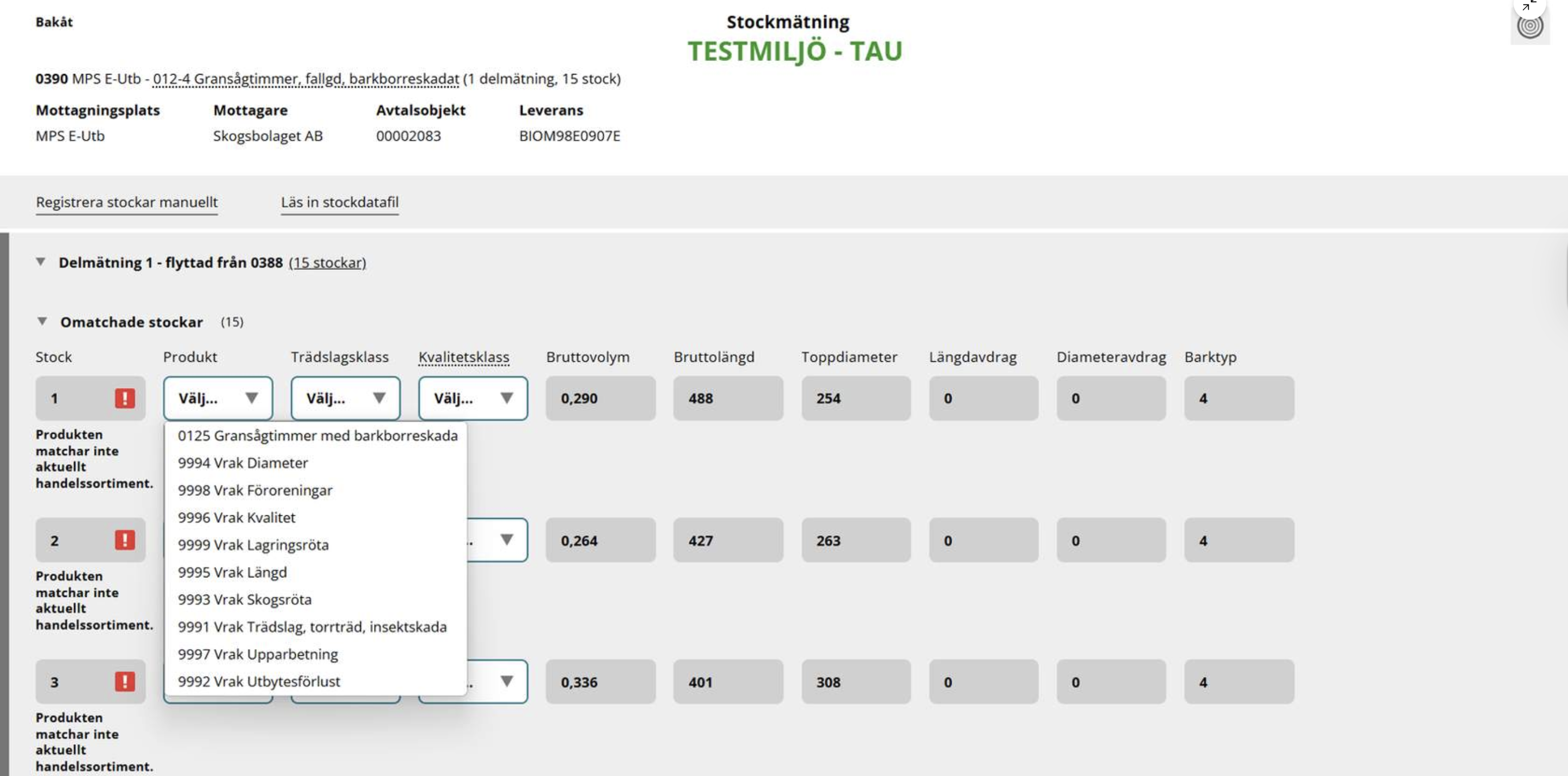Open the Kvalitetsklass dropdown for stock 1

click(473, 398)
